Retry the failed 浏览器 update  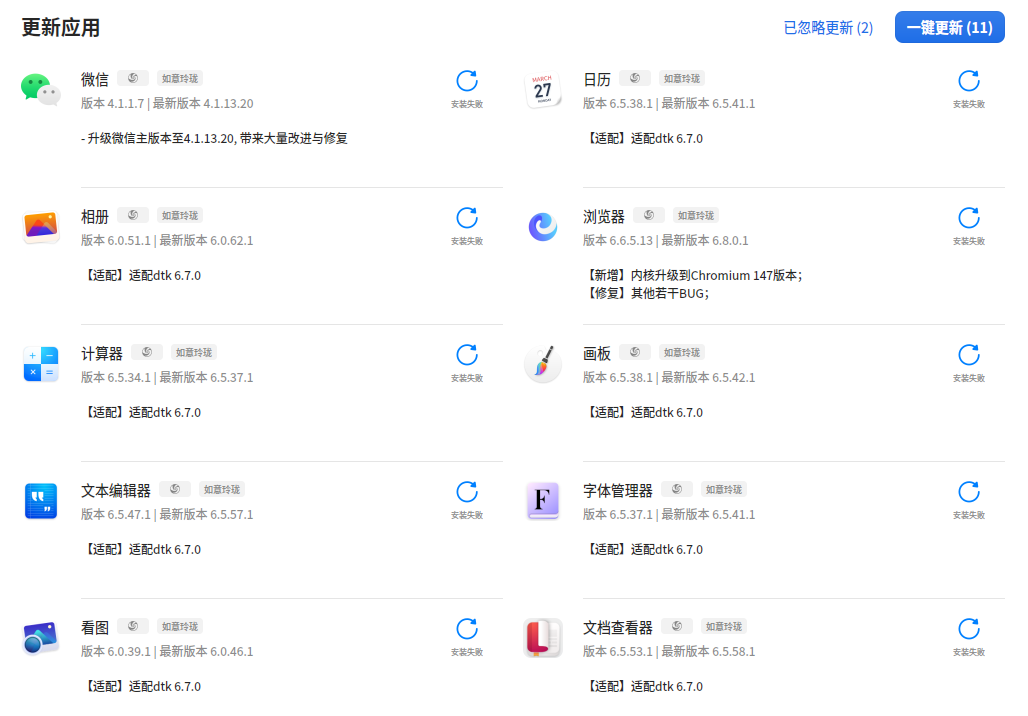pyautogui.click(x=969, y=218)
